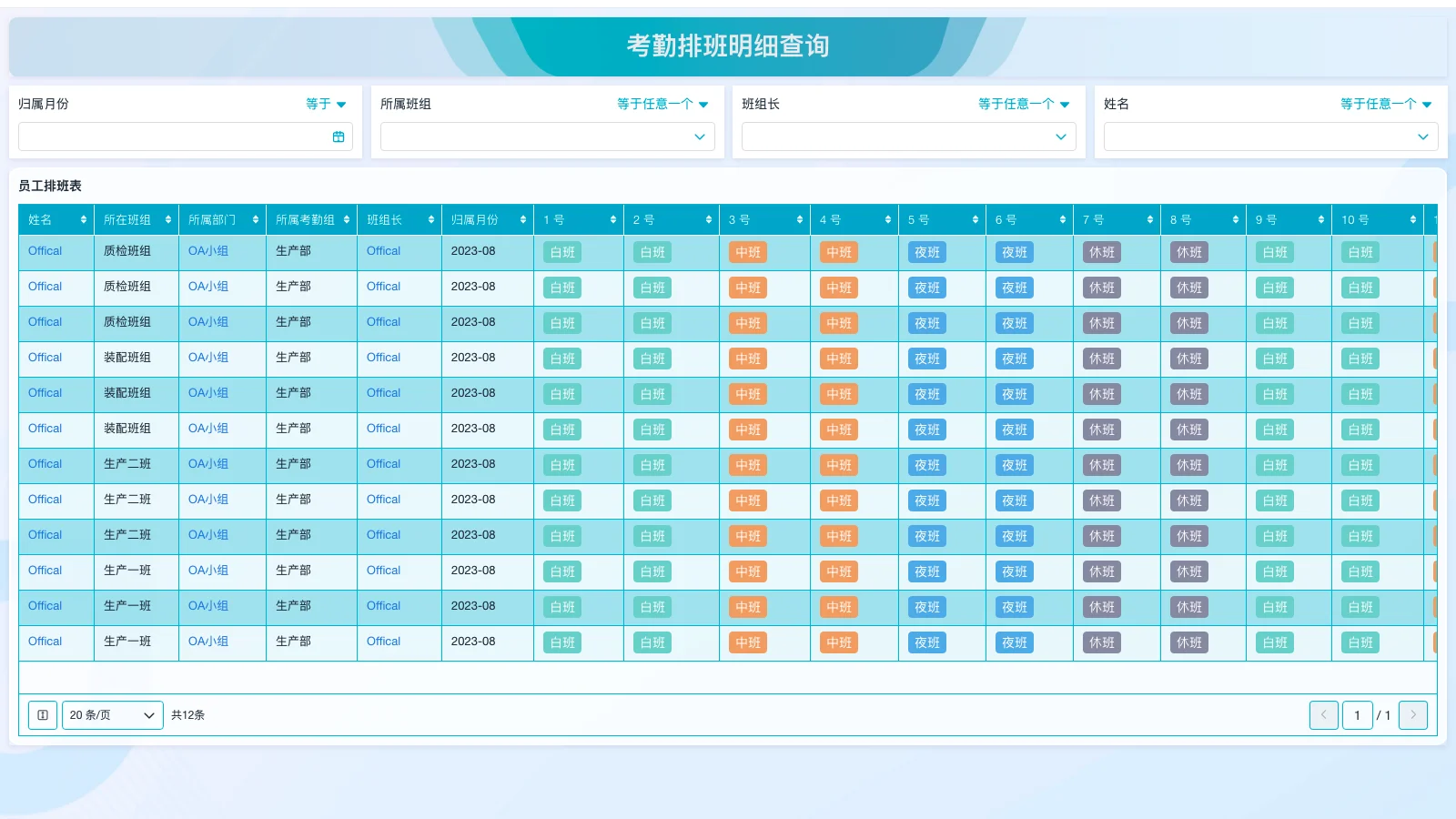Click the page number input showing 1
Viewport: 1456px width, 819px height.
[x=1357, y=715]
